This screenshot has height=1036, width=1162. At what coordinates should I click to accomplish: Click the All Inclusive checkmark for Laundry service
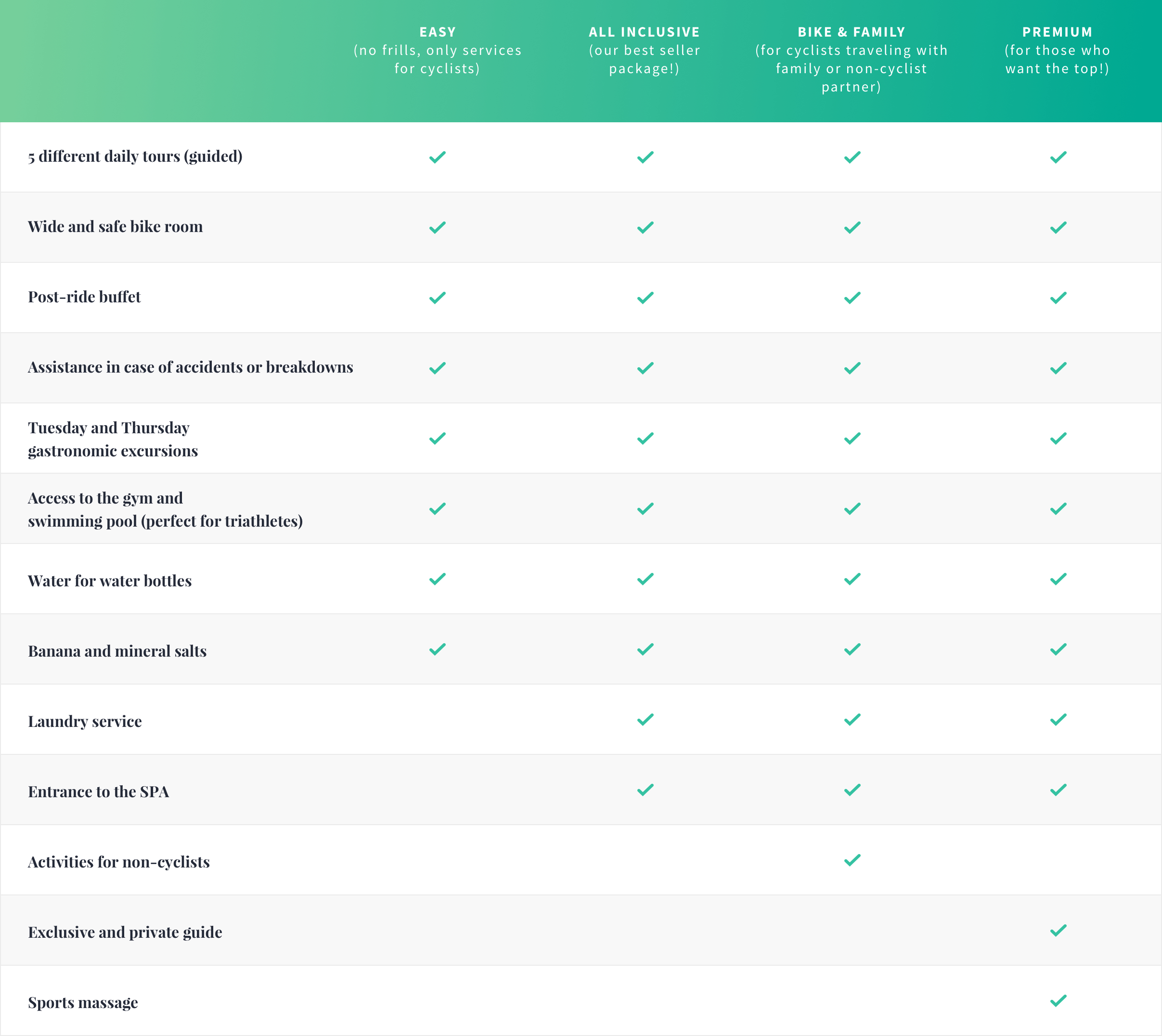645,720
